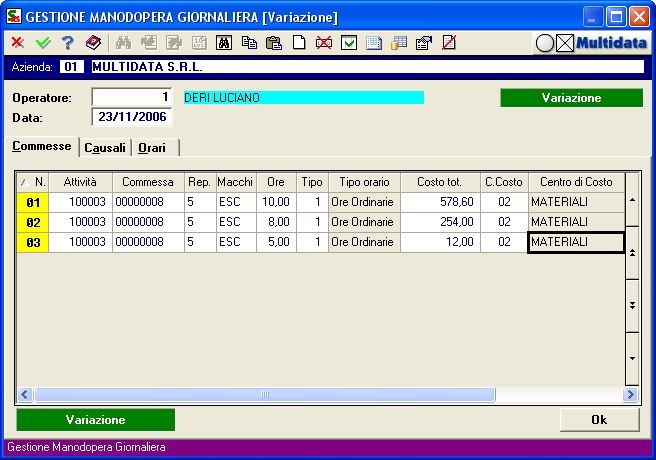Click the green checkmark confirm icon

click(x=43, y=43)
